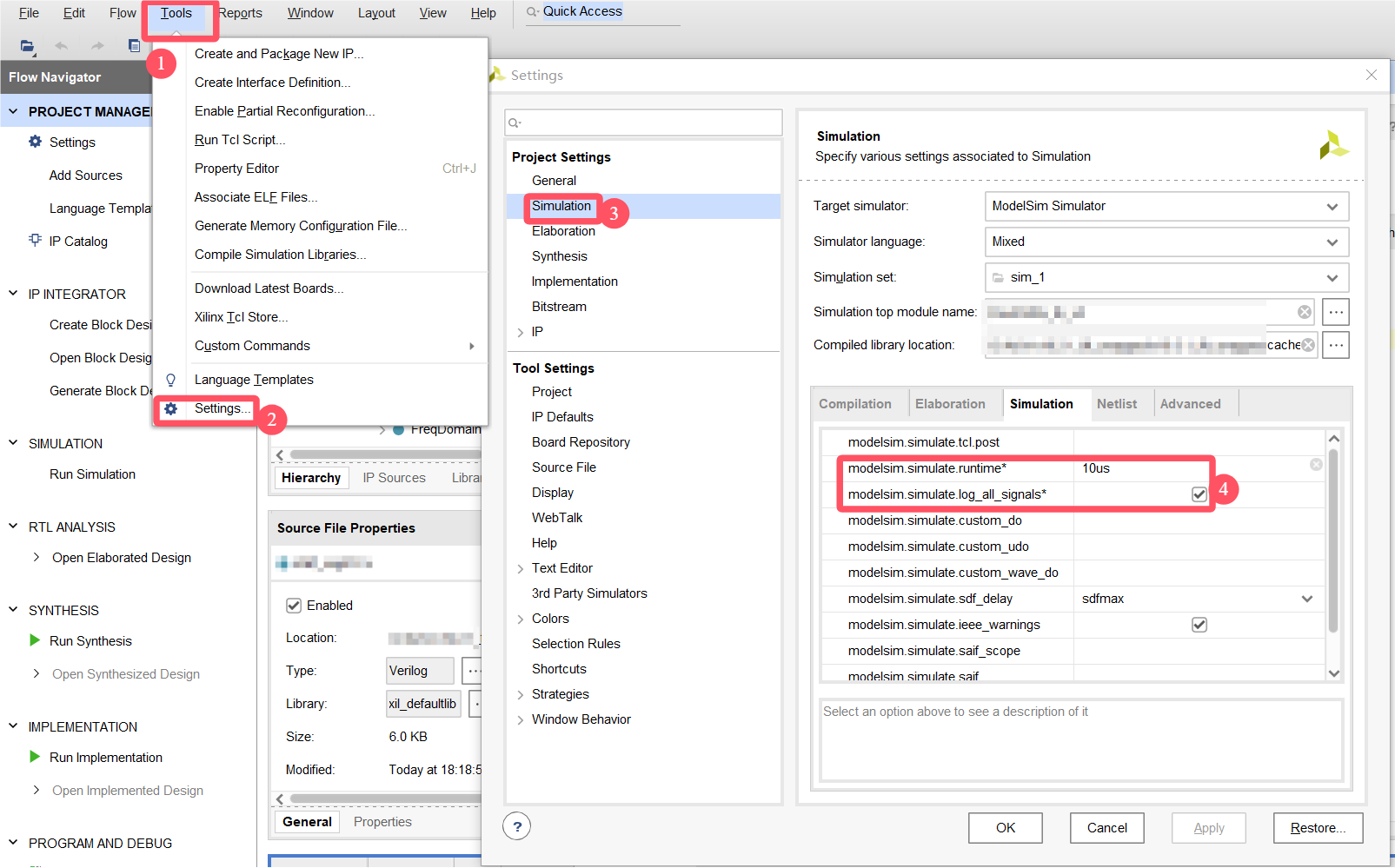Click Apply in the Settings dialog
Viewport: 1395px width, 868px height.
pos(1208,827)
